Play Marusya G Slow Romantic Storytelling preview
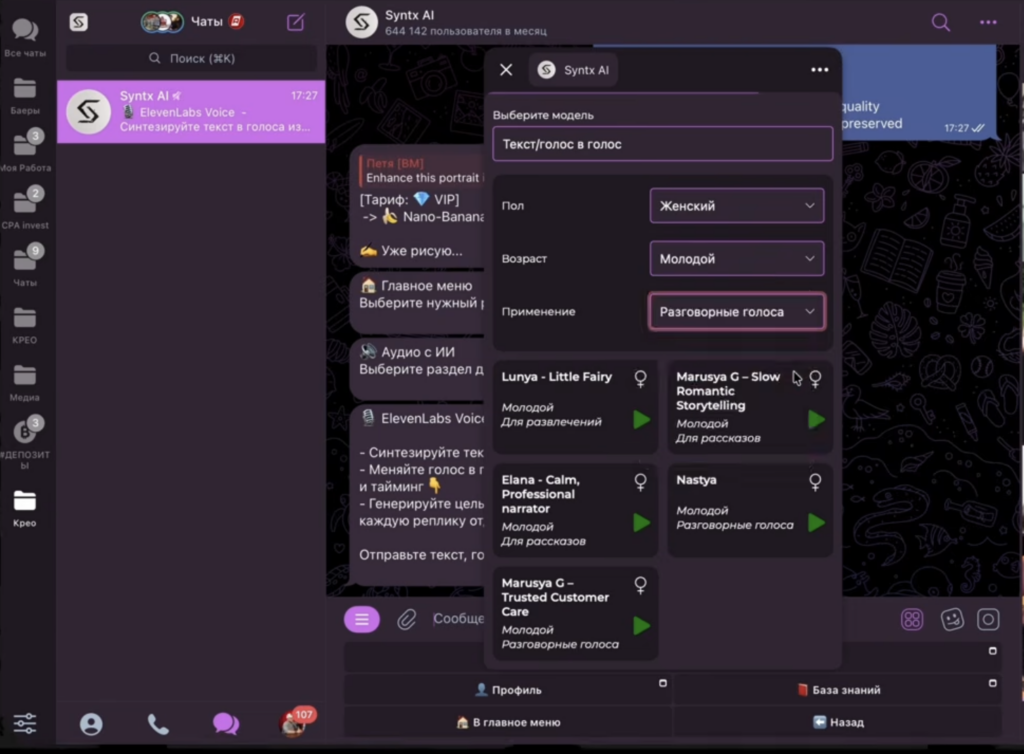This screenshot has width=1024, height=754. click(816, 420)
